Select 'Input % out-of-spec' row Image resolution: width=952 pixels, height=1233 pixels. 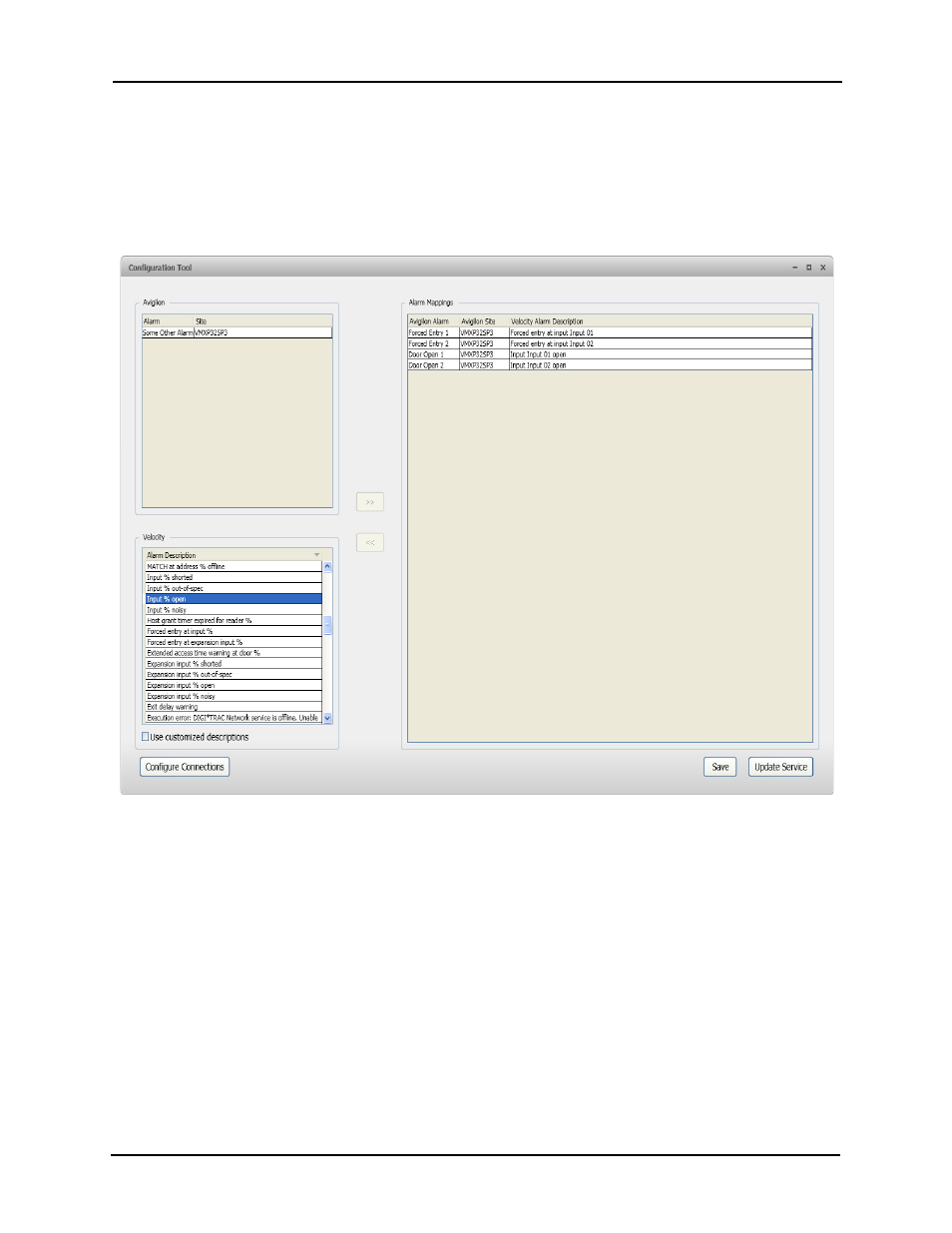point(233,588)
